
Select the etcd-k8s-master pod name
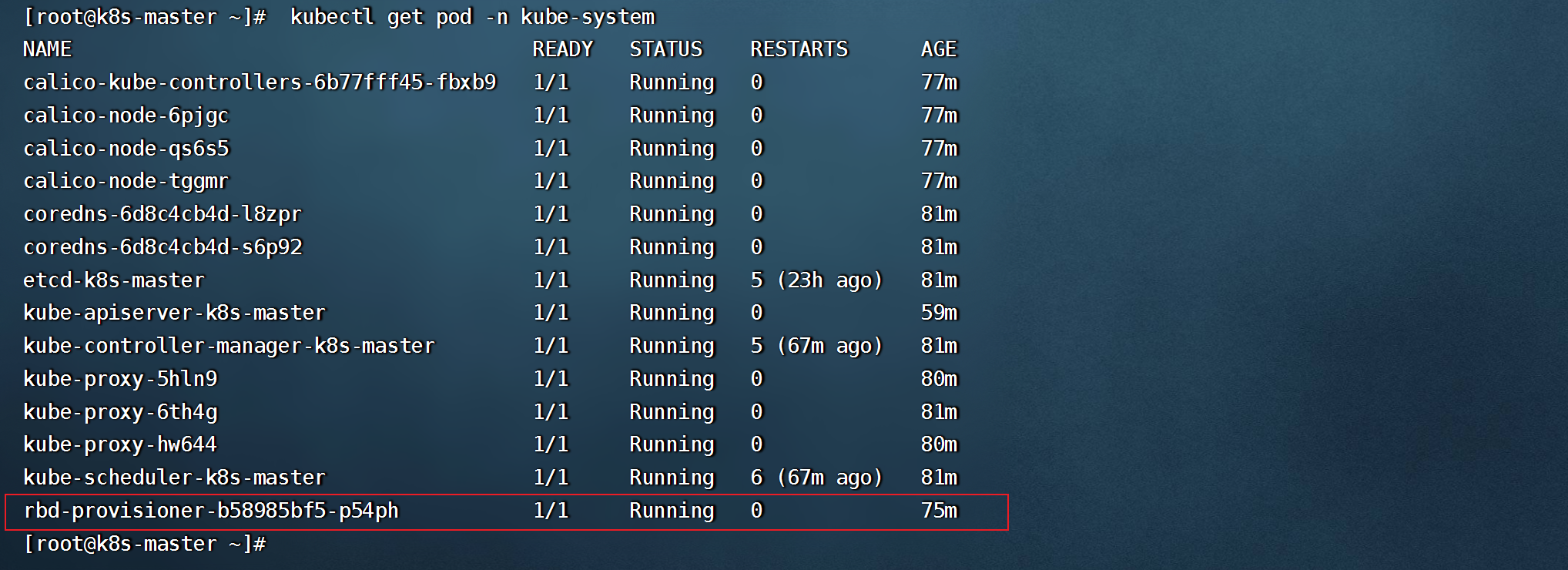pyautogui.click(x=113, y=280)
